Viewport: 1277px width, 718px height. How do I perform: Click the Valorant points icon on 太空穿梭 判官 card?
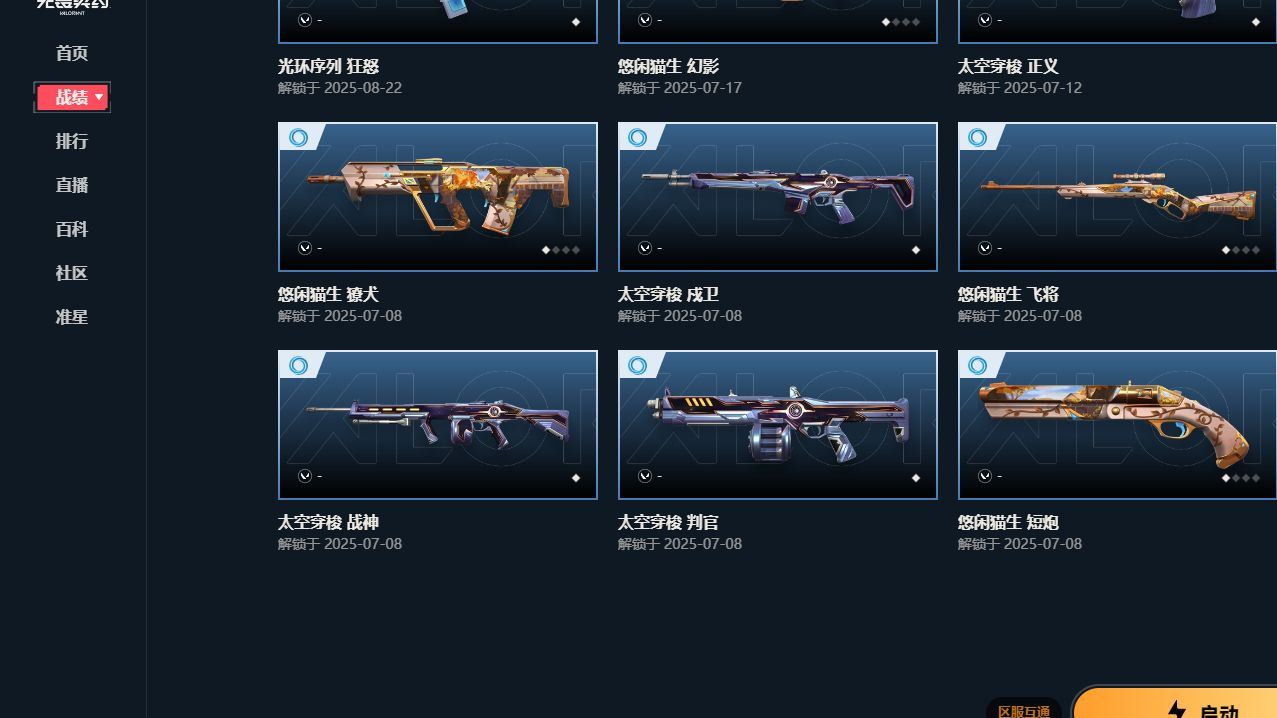point(645,476)
